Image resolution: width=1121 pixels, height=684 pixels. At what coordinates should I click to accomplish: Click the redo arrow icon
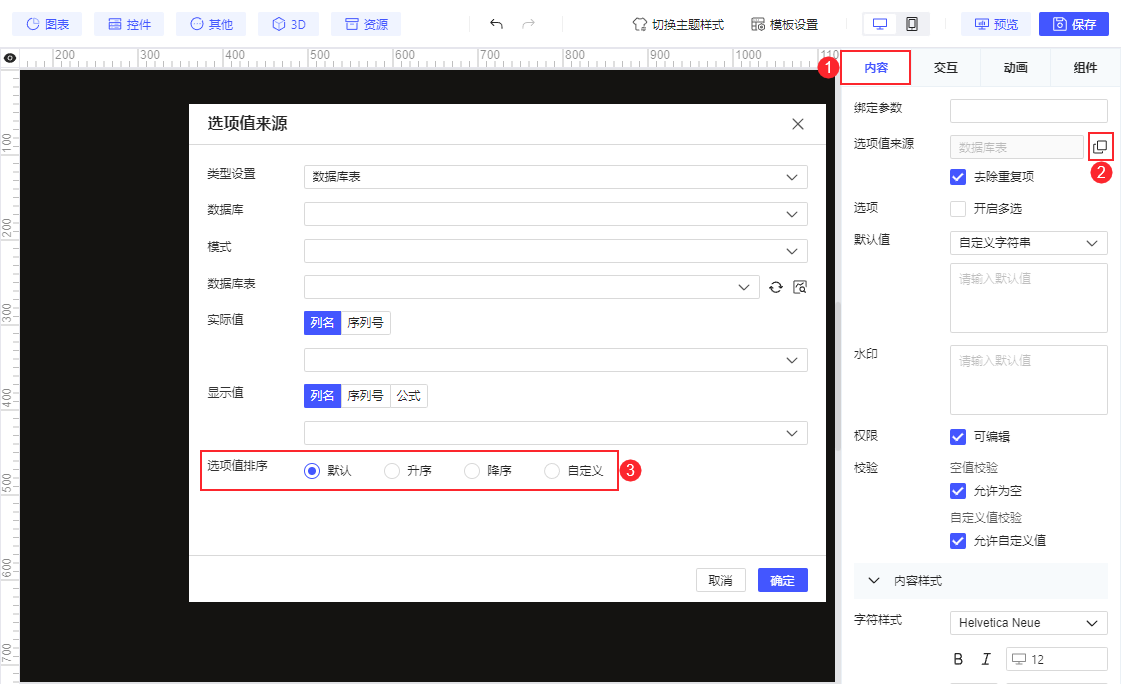point(527,22)
